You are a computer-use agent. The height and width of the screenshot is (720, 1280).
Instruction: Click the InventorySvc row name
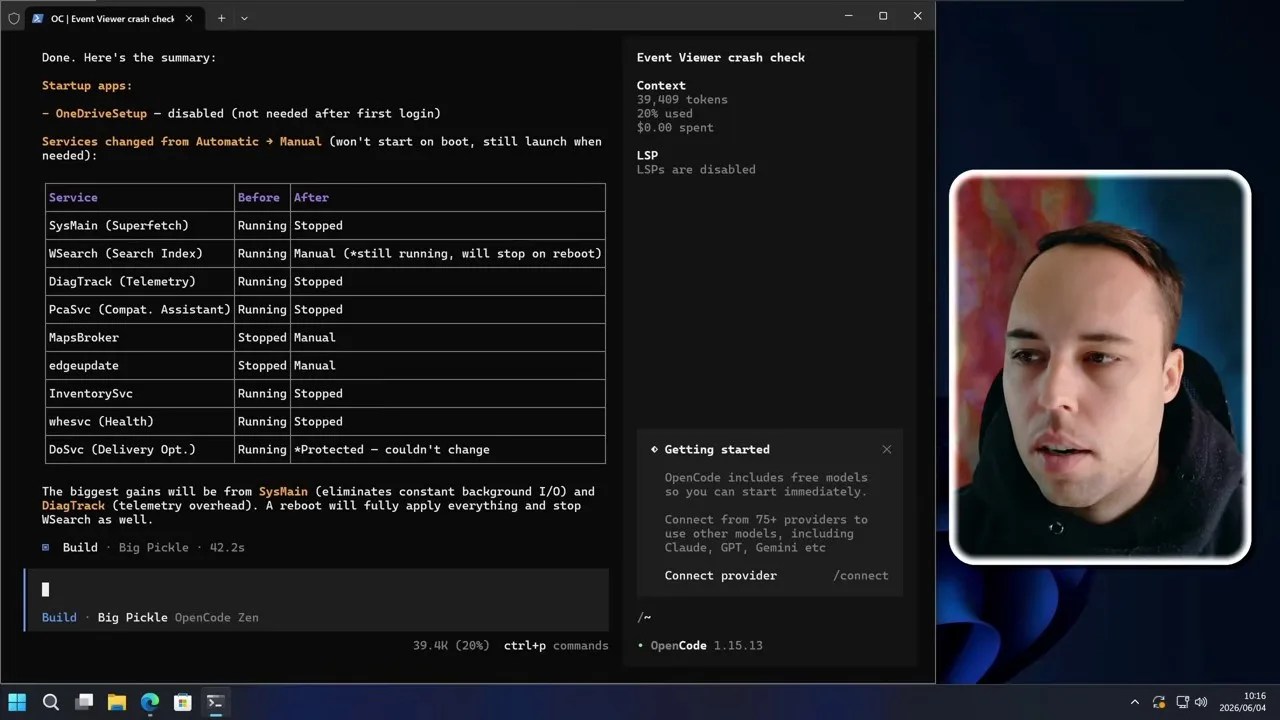pyautogui.click(x=91, y=394)
